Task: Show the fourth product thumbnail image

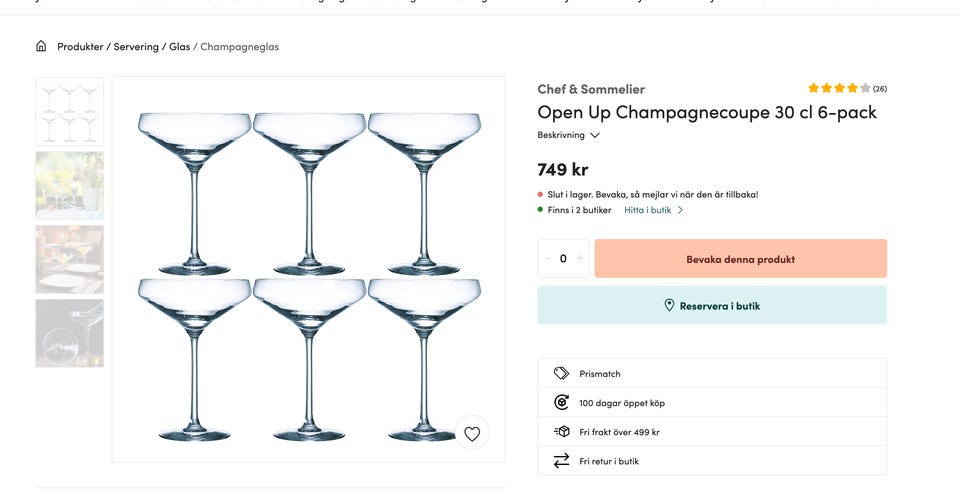Action: [70, 333]
